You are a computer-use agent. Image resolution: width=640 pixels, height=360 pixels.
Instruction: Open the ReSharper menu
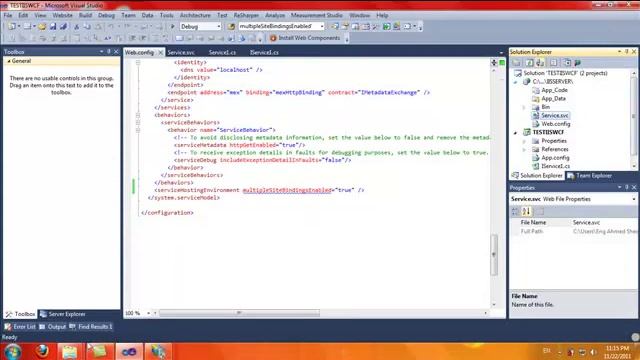(x=246, y=16)
